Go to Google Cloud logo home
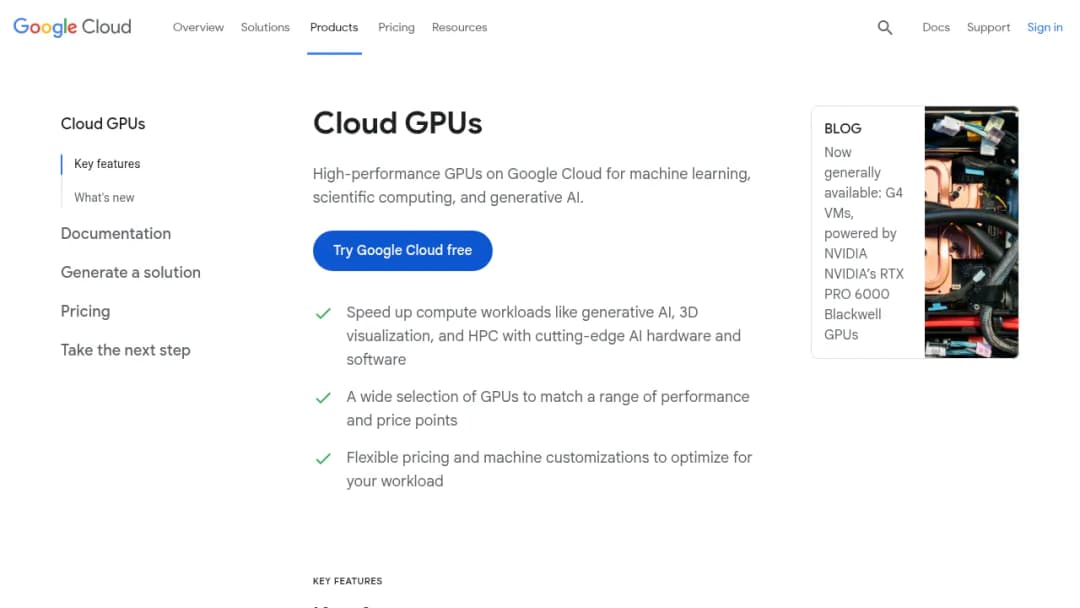The height and width of the screenshot is (608, 1080). pyautogui.click(x=72, y=27)
